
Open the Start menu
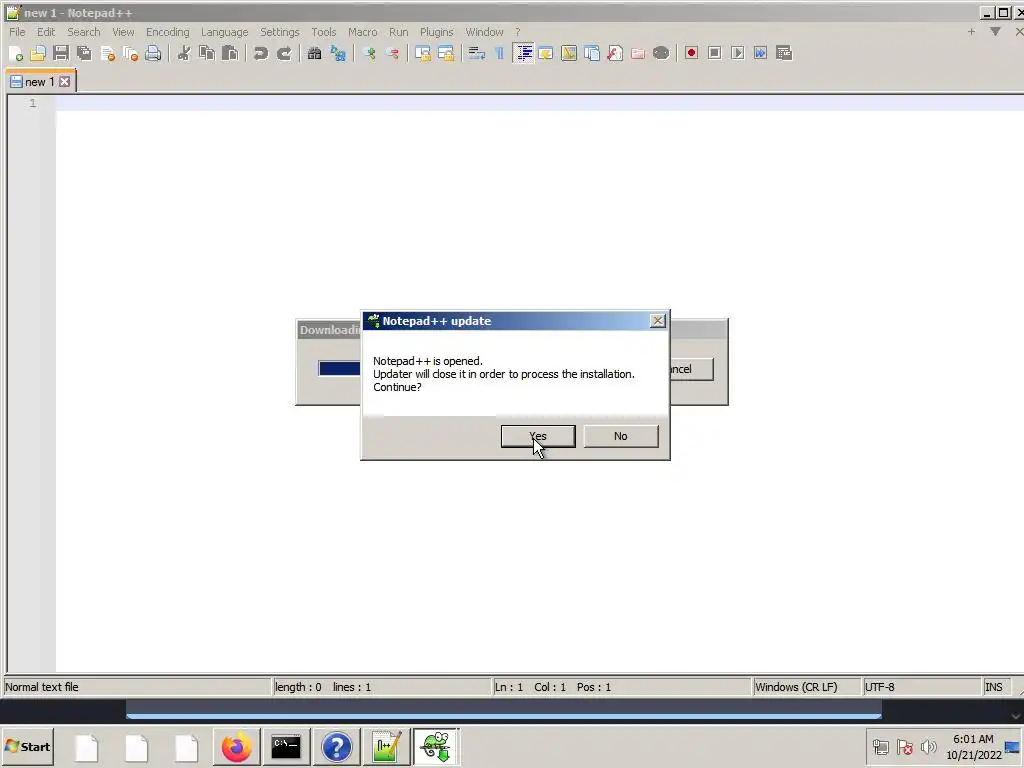point(27,746)
